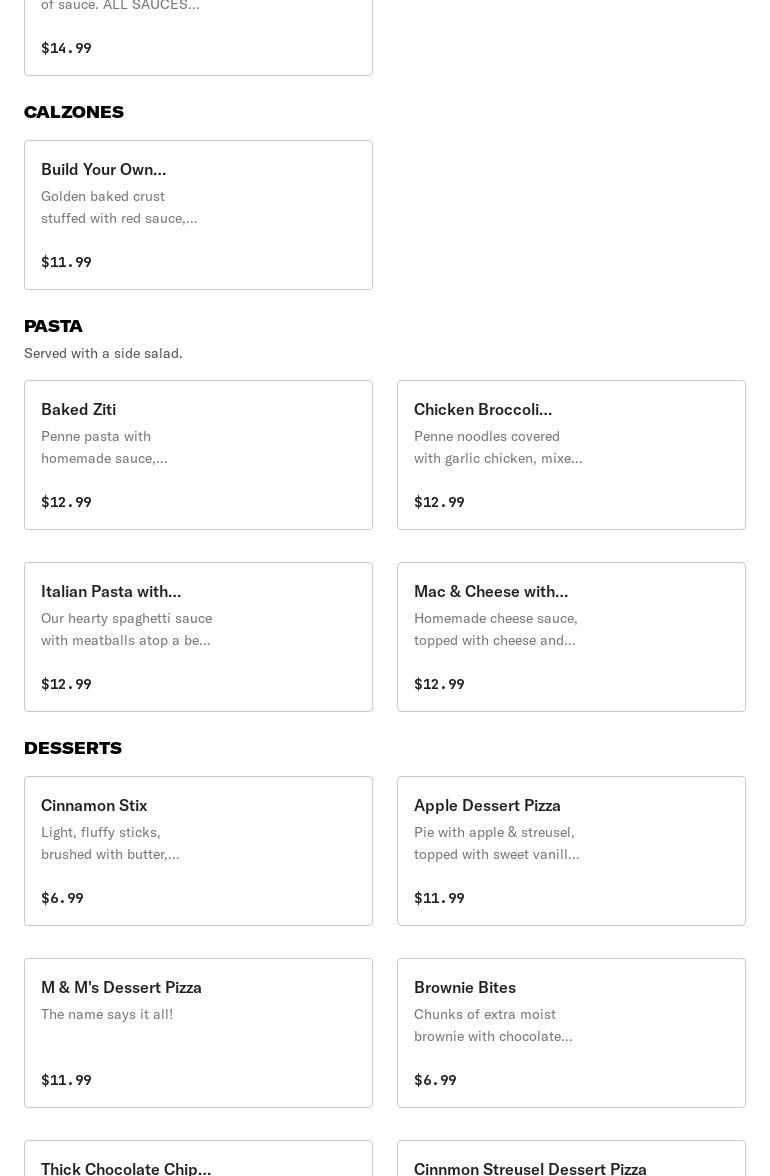Open the Build Your Own calzone item
Viewport: 770px width, 1176px height.
(198, 215)
